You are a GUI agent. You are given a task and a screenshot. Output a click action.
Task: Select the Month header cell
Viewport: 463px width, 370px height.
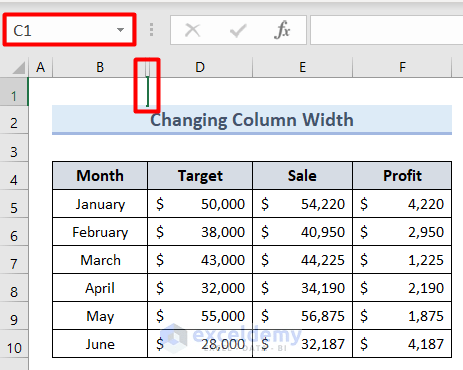[100, 176]
